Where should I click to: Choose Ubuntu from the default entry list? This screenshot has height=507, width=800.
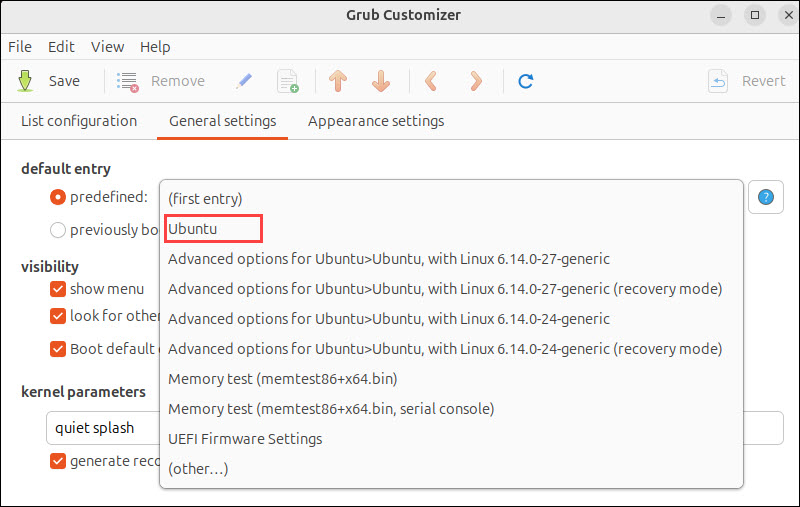(x=452, y=229)
